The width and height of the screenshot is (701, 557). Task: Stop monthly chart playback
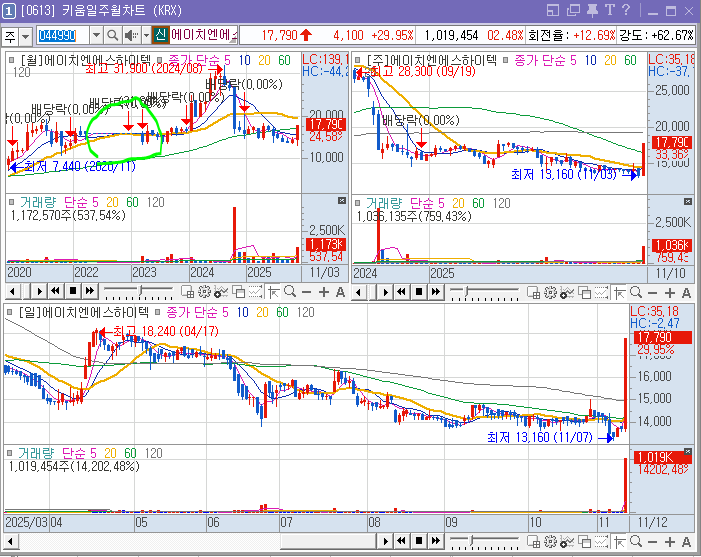(73, 291)
